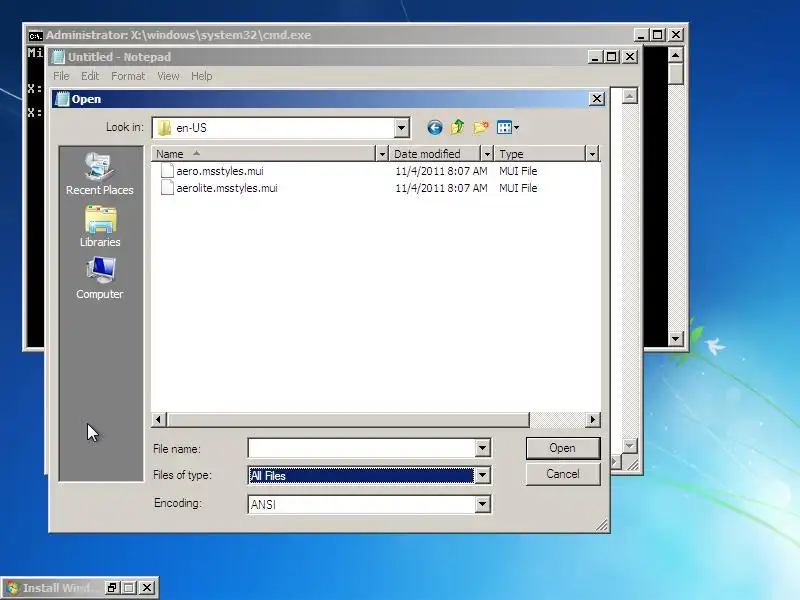This screenshot has width=800, height=600.
Task: Go up one folder level
Action: click(x=458, y=127)
